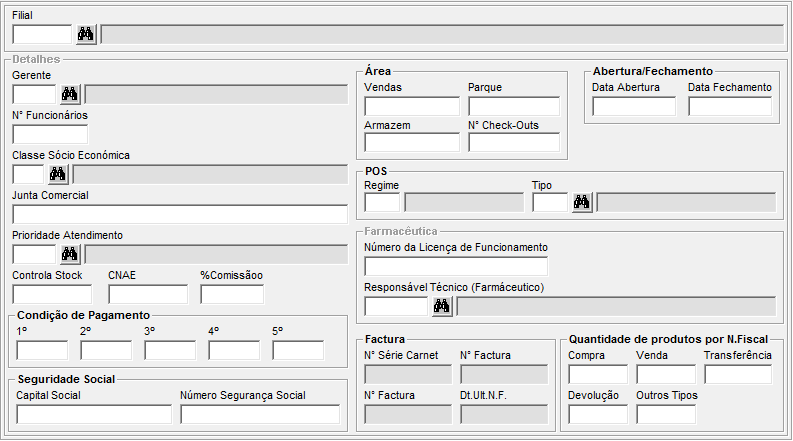This screenshot has height=441, width=793.
Task: Focus the Número Segurança Social field
Action: [x=260, y=414]
